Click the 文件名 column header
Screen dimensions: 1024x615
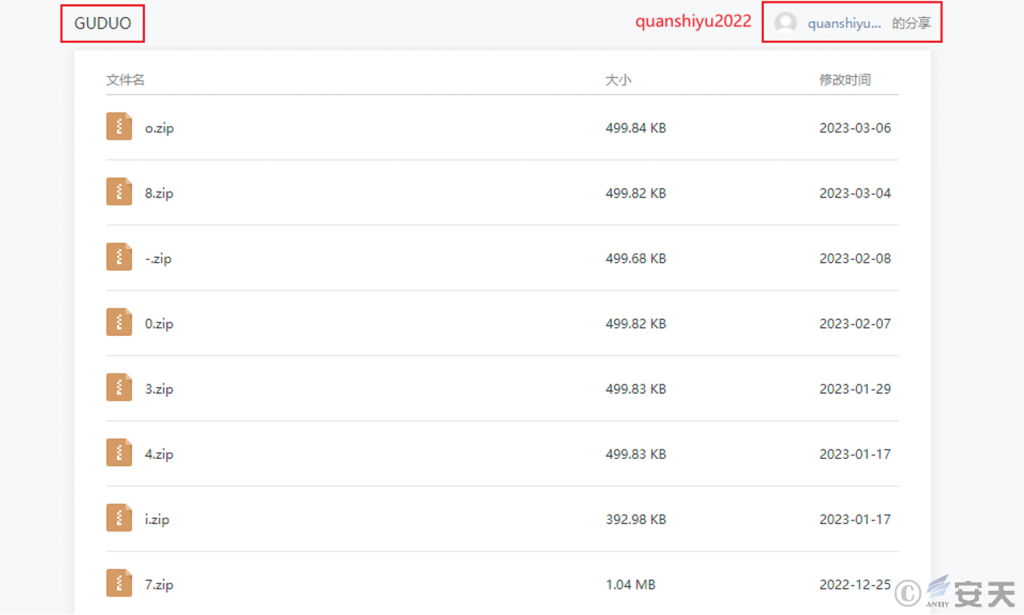pos(125,80)
